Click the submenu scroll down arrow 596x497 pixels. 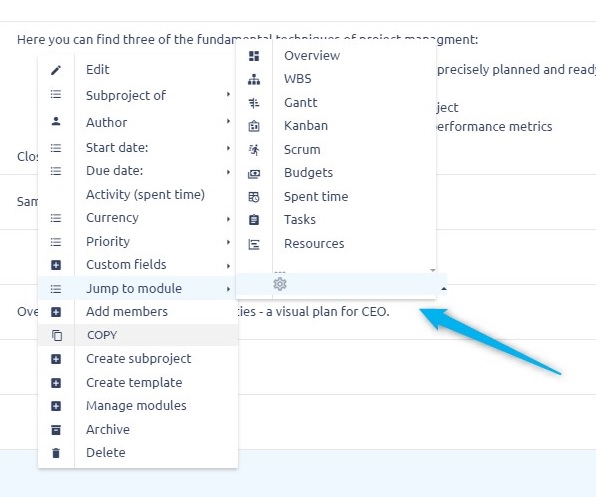tap(433, 270)
